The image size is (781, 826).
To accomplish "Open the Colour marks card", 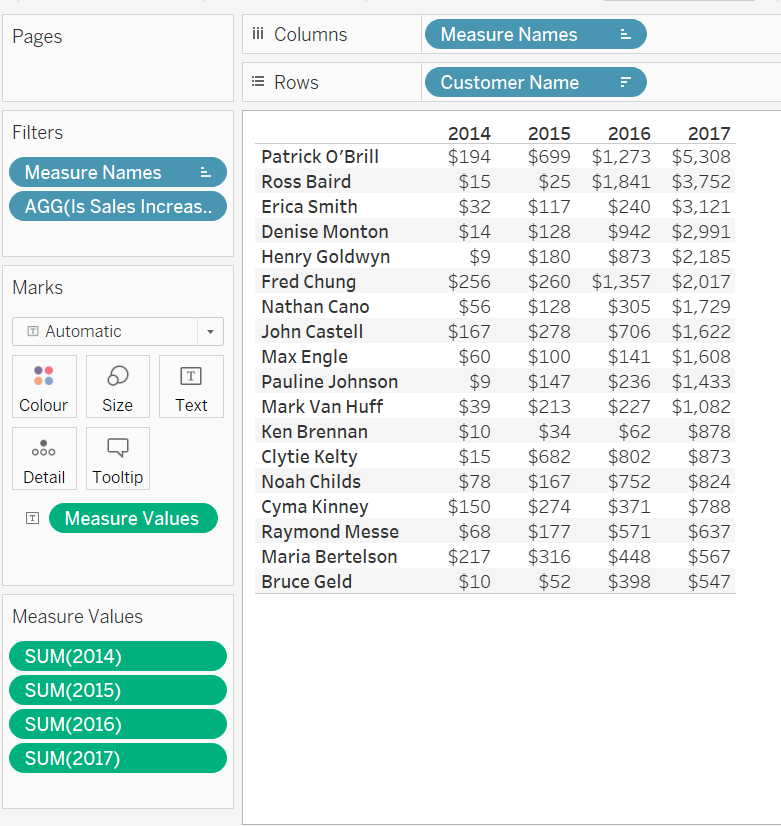I will [44, 387].
